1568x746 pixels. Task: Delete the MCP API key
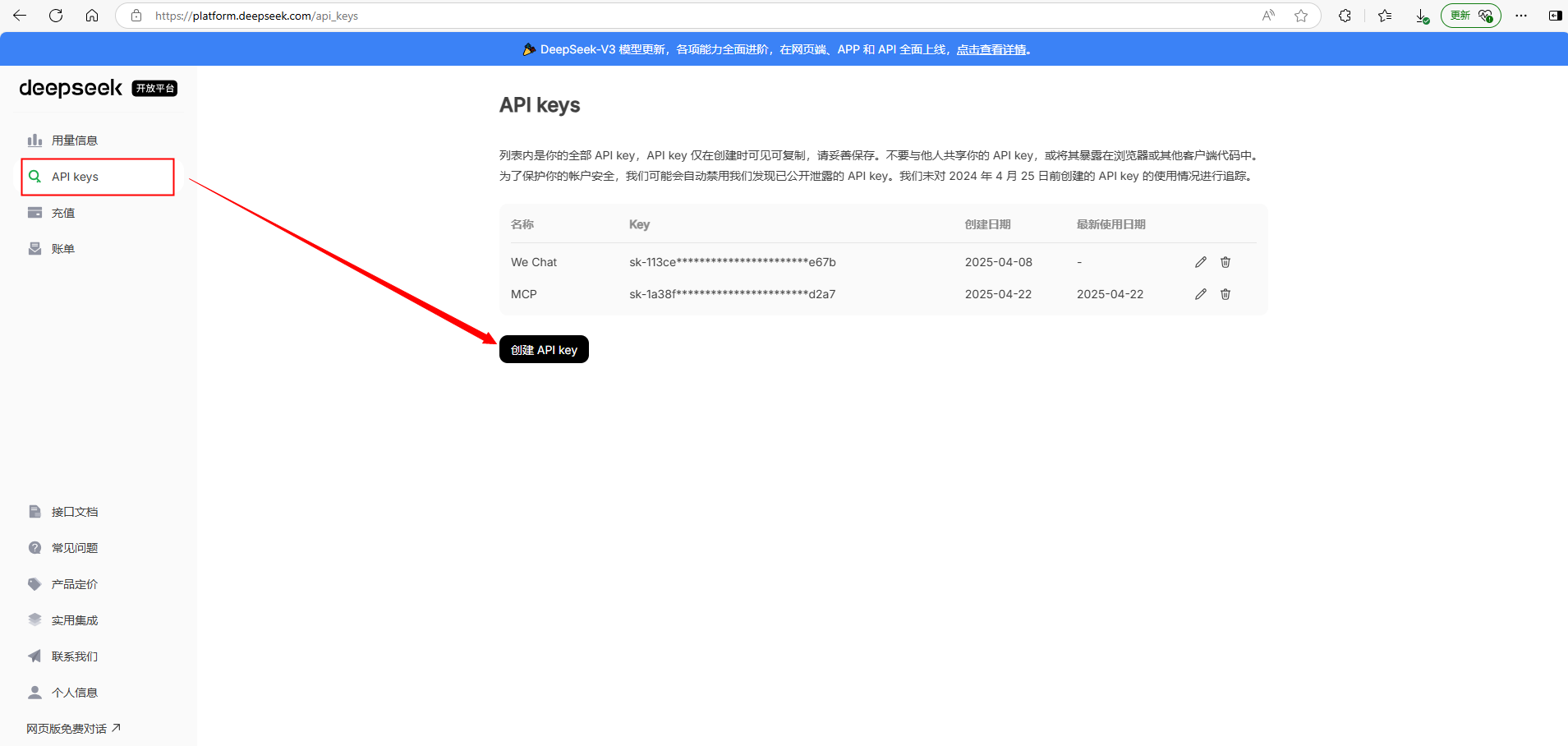pos(1225,293)
